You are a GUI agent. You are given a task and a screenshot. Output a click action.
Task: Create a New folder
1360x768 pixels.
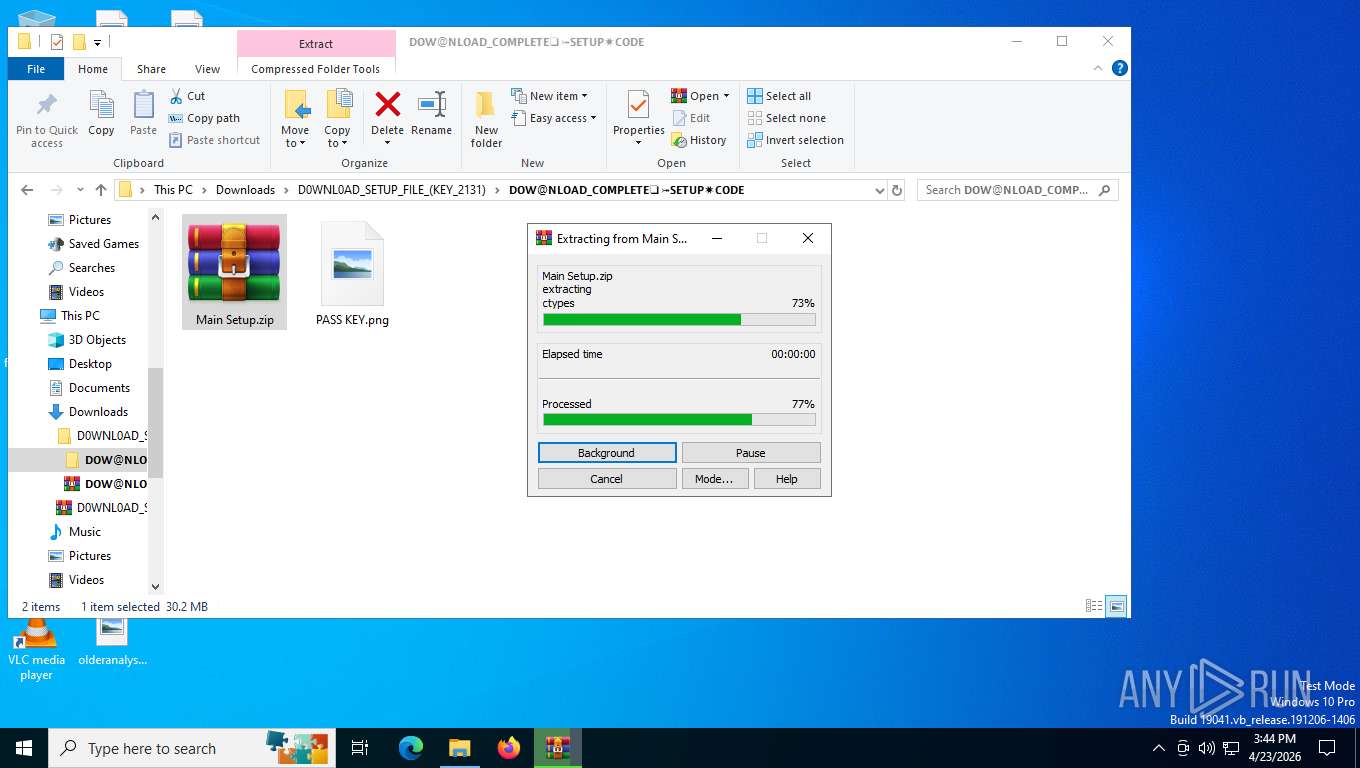click(486, 120)
